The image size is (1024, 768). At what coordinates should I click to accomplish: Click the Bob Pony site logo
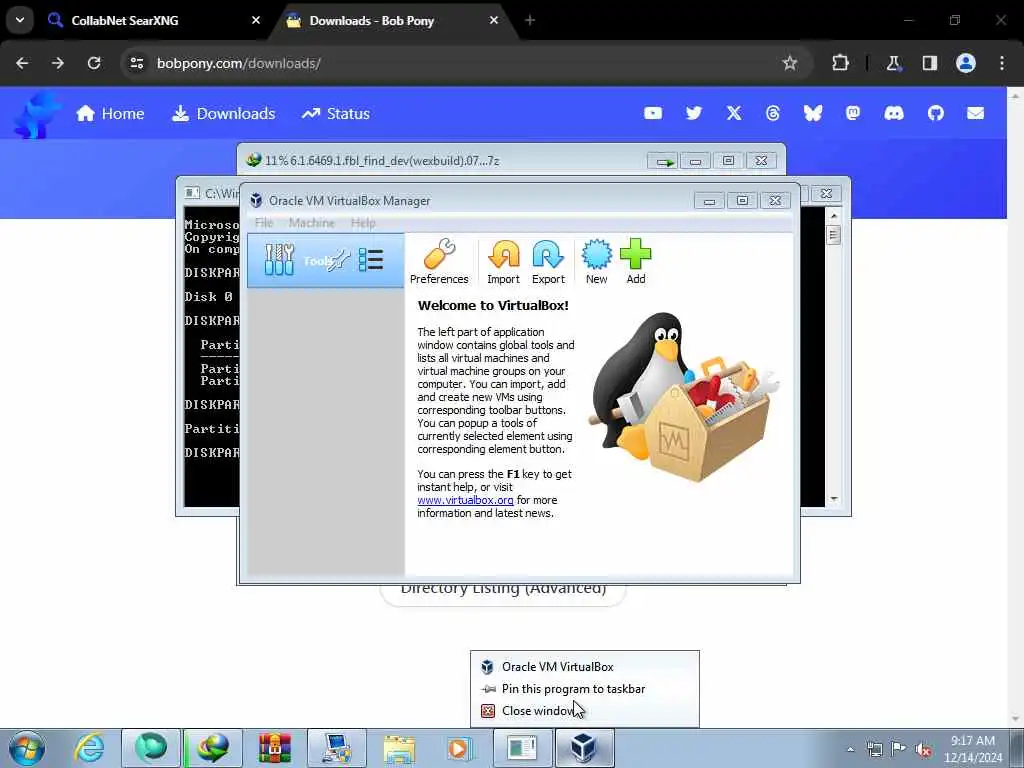point(36,114)
